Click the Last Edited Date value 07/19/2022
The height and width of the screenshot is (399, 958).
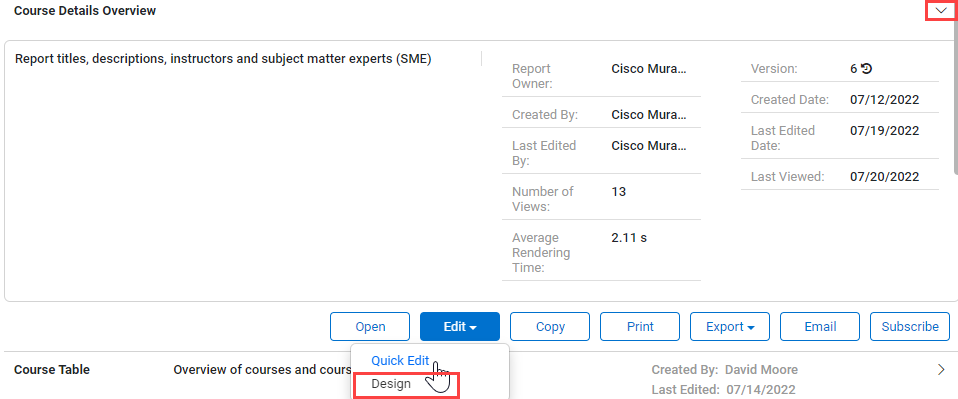(885, 131)
